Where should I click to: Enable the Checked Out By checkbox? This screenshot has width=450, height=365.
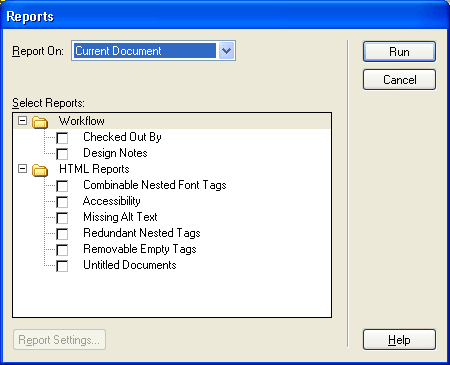(62, 138)
